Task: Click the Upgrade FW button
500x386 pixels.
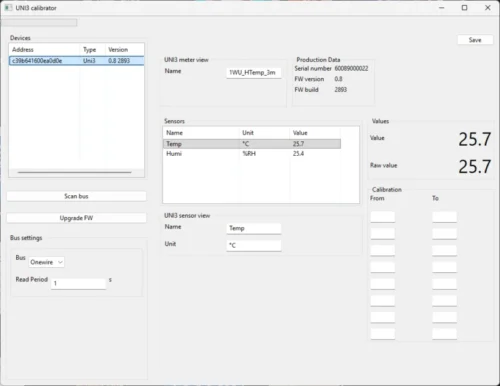Action: (x=76, y=218)
